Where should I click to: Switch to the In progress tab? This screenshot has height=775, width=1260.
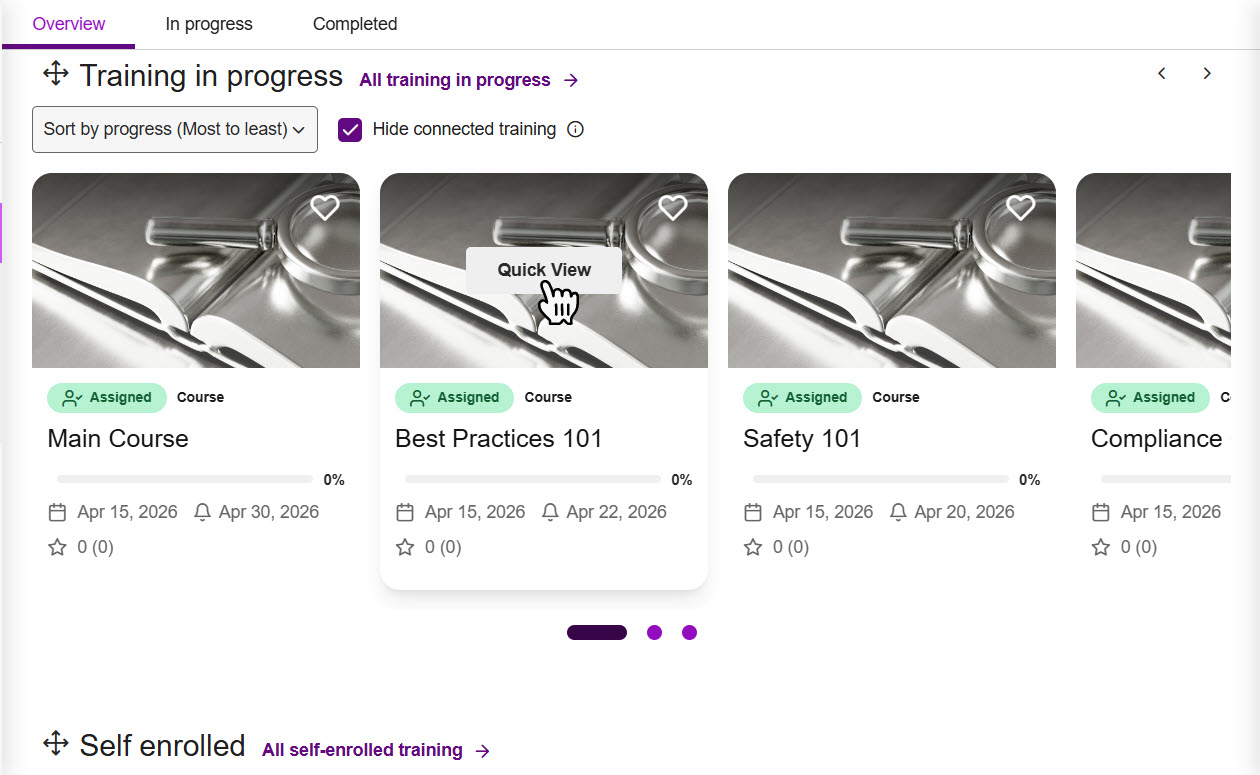point(209,24)
